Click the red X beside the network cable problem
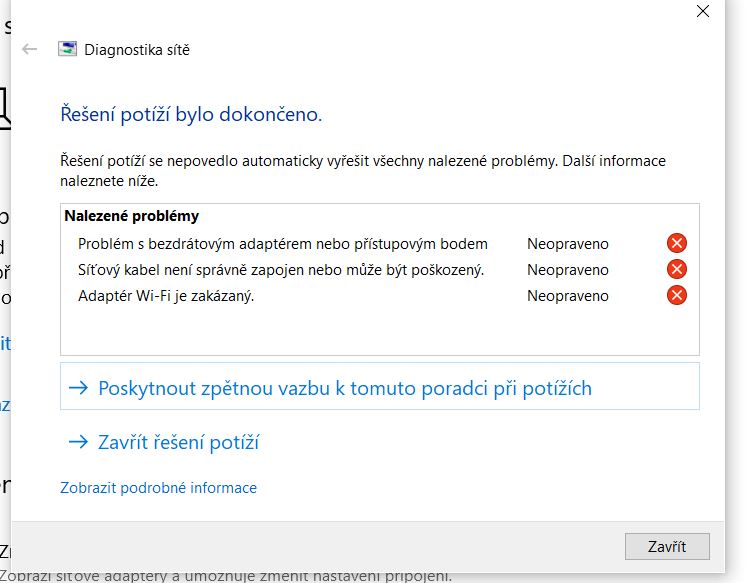This screenshot has height=583, width=749. 677,269
